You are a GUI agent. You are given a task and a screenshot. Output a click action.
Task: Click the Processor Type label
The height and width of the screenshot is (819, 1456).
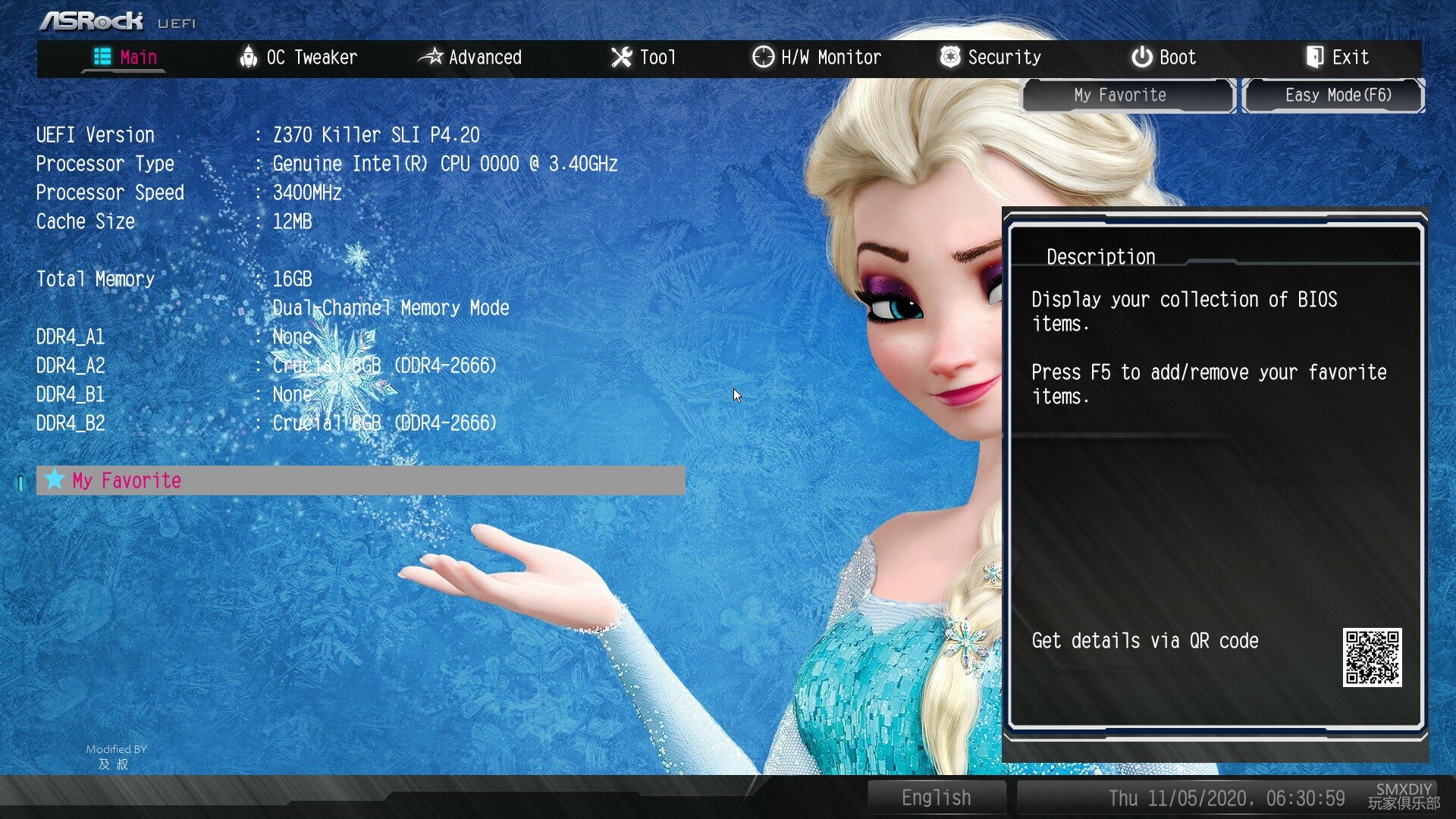tap(105, 164)
